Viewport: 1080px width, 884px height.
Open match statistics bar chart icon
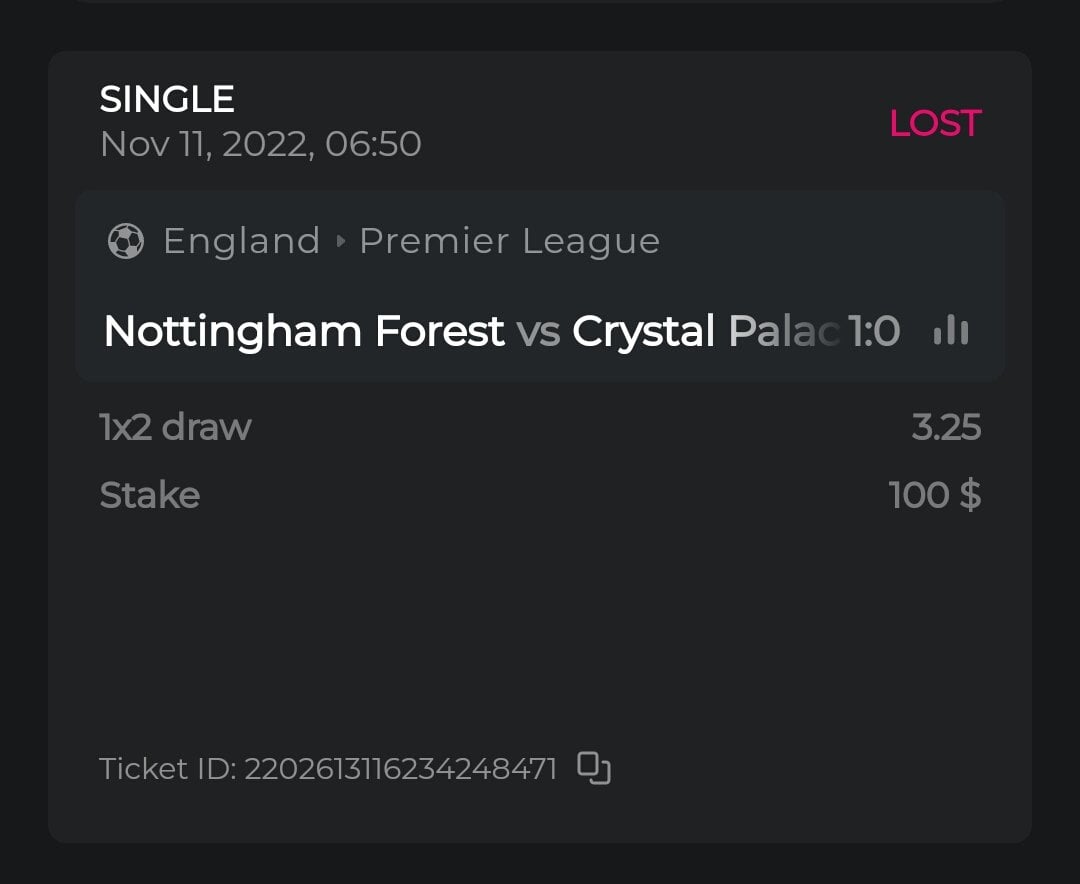(x=950, y=331)
